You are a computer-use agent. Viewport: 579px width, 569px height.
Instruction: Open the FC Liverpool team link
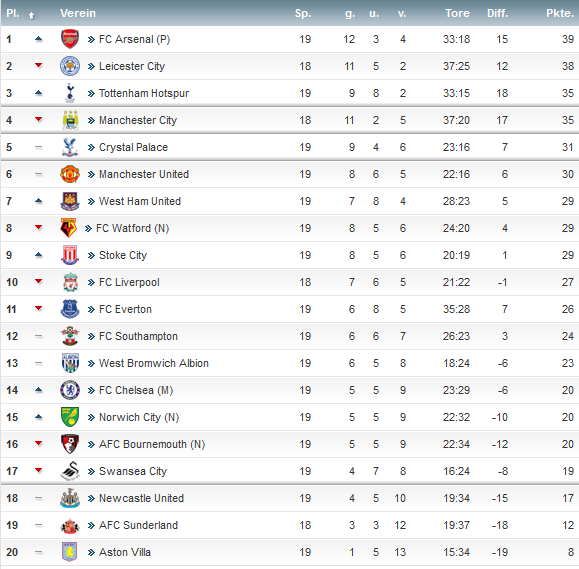(x=129, y=282)
